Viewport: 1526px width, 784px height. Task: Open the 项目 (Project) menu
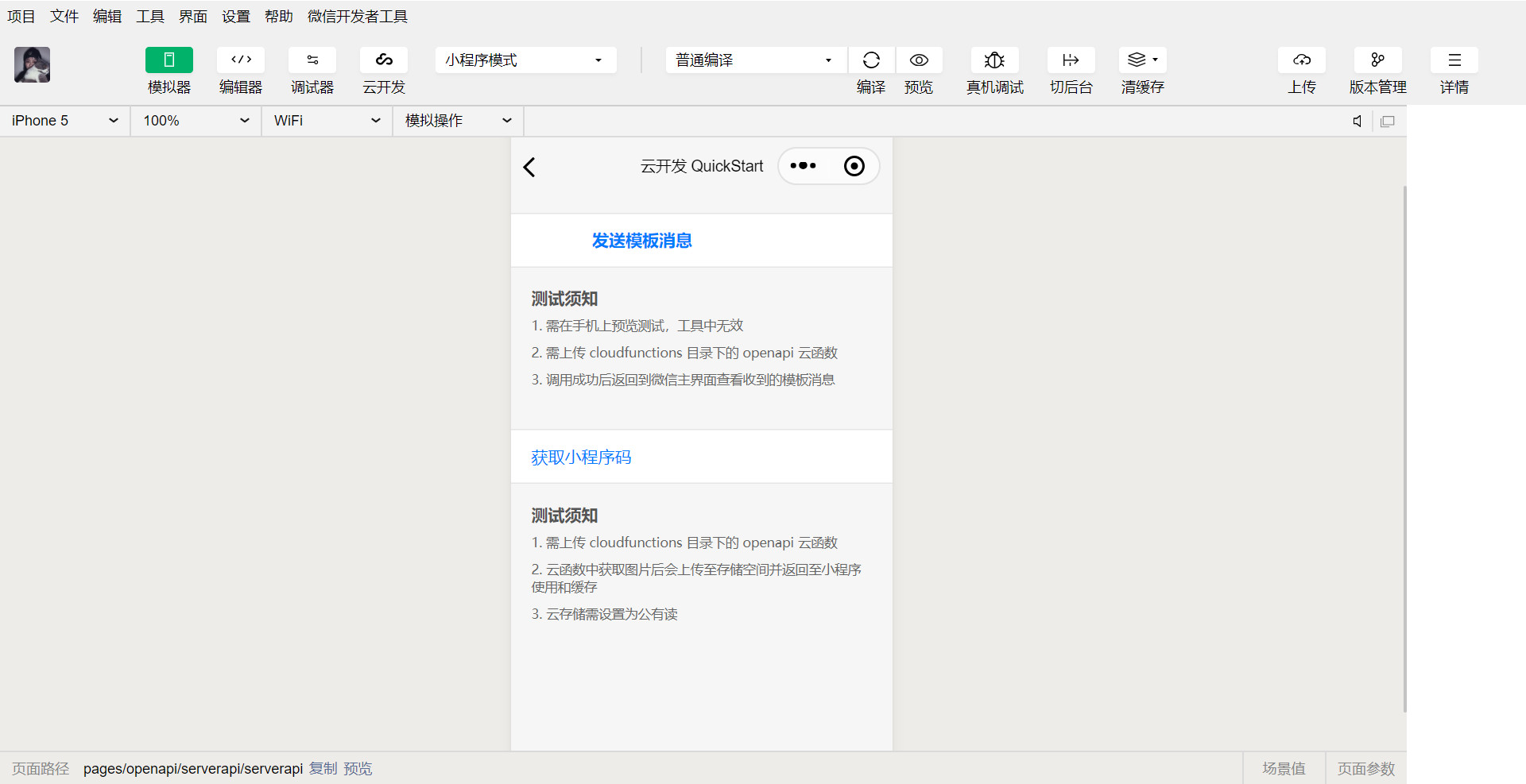[21, 17]
